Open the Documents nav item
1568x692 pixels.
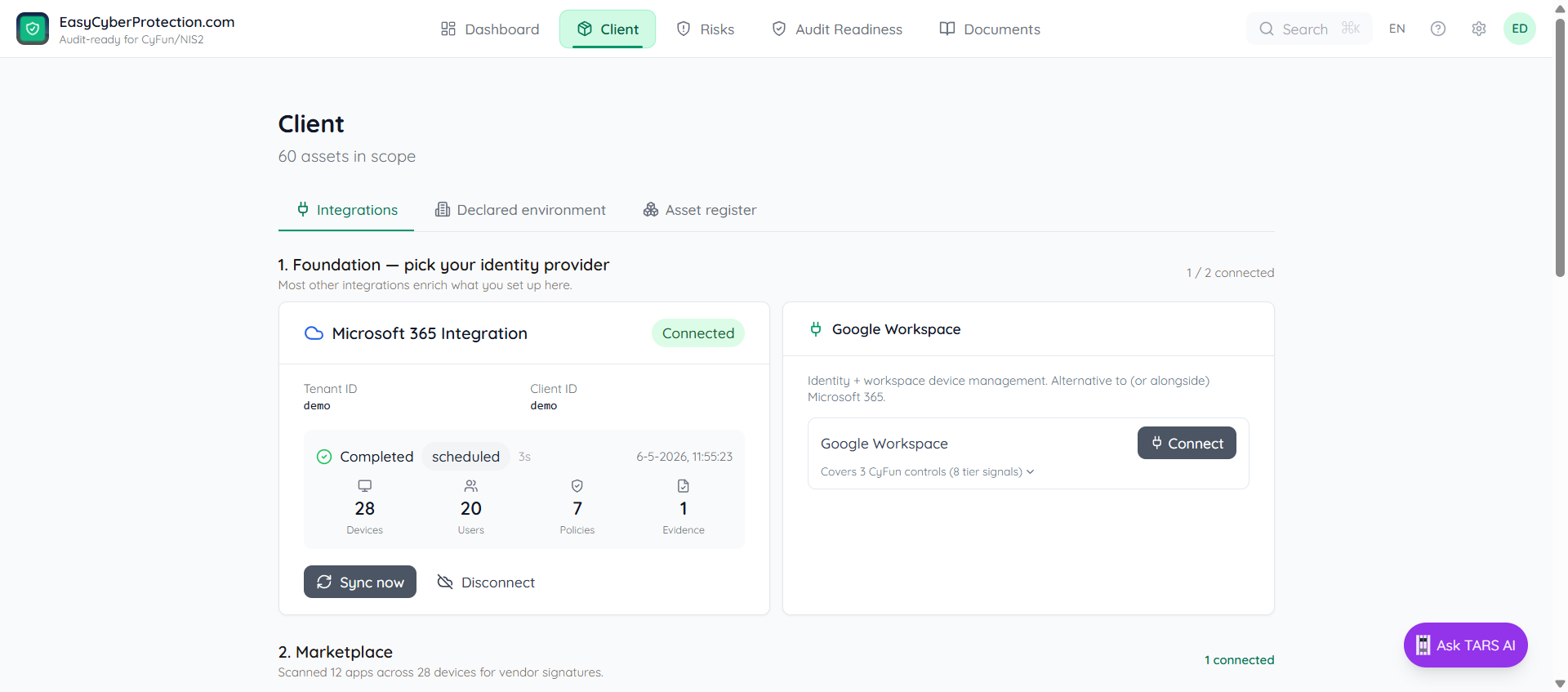(990, 29)
